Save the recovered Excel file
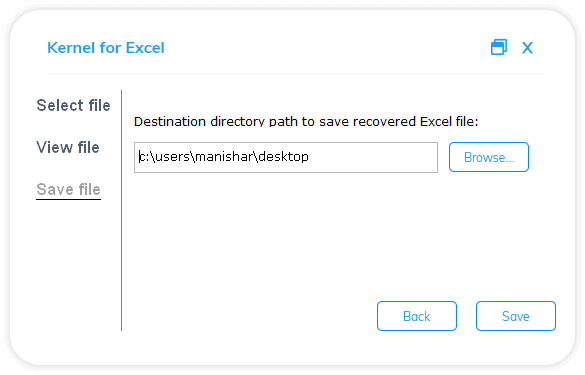This screenshot has height=375, width=585. [x=516, y=316]
